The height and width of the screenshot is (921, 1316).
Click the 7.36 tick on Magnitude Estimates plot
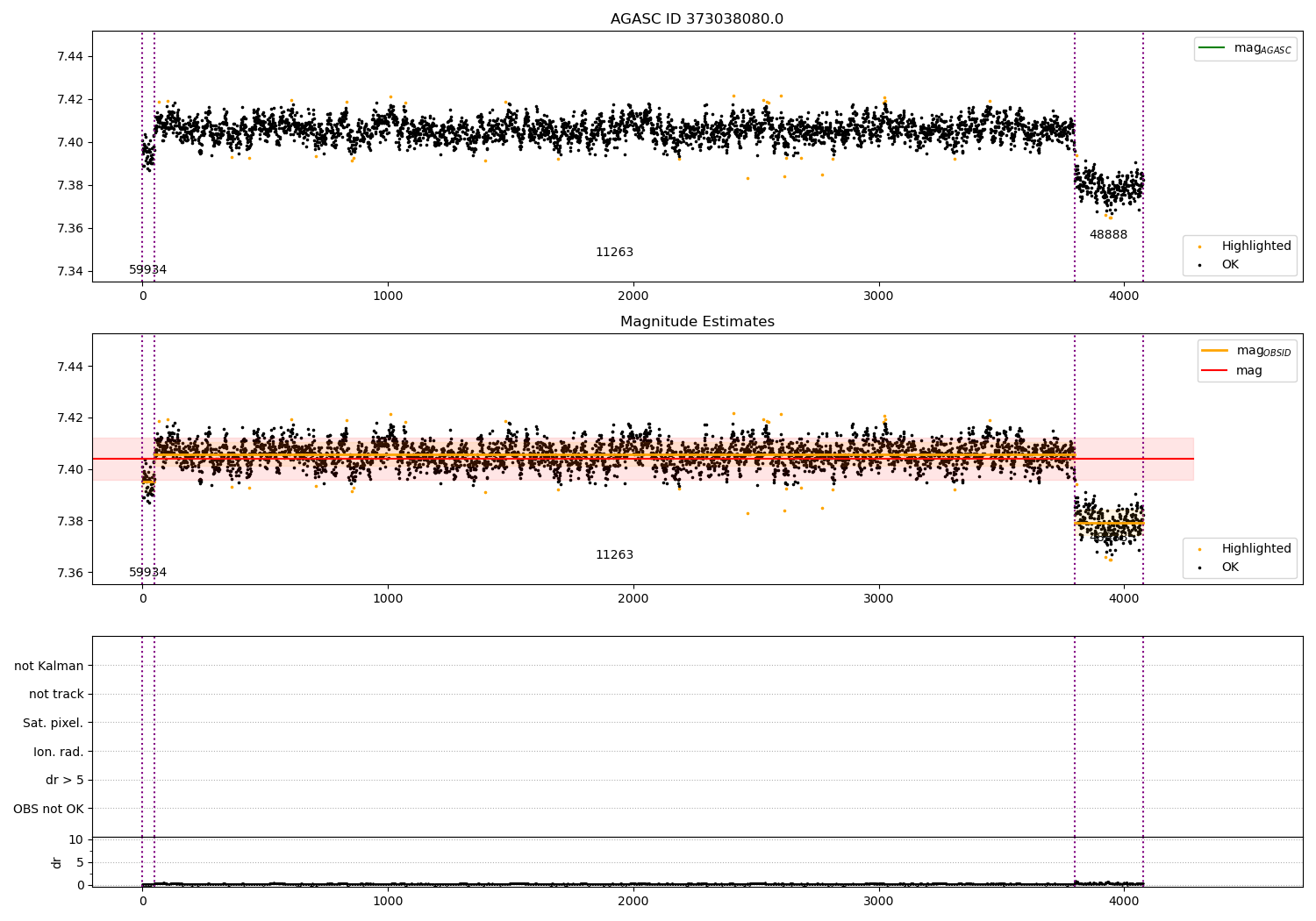[x=70, y=574]
